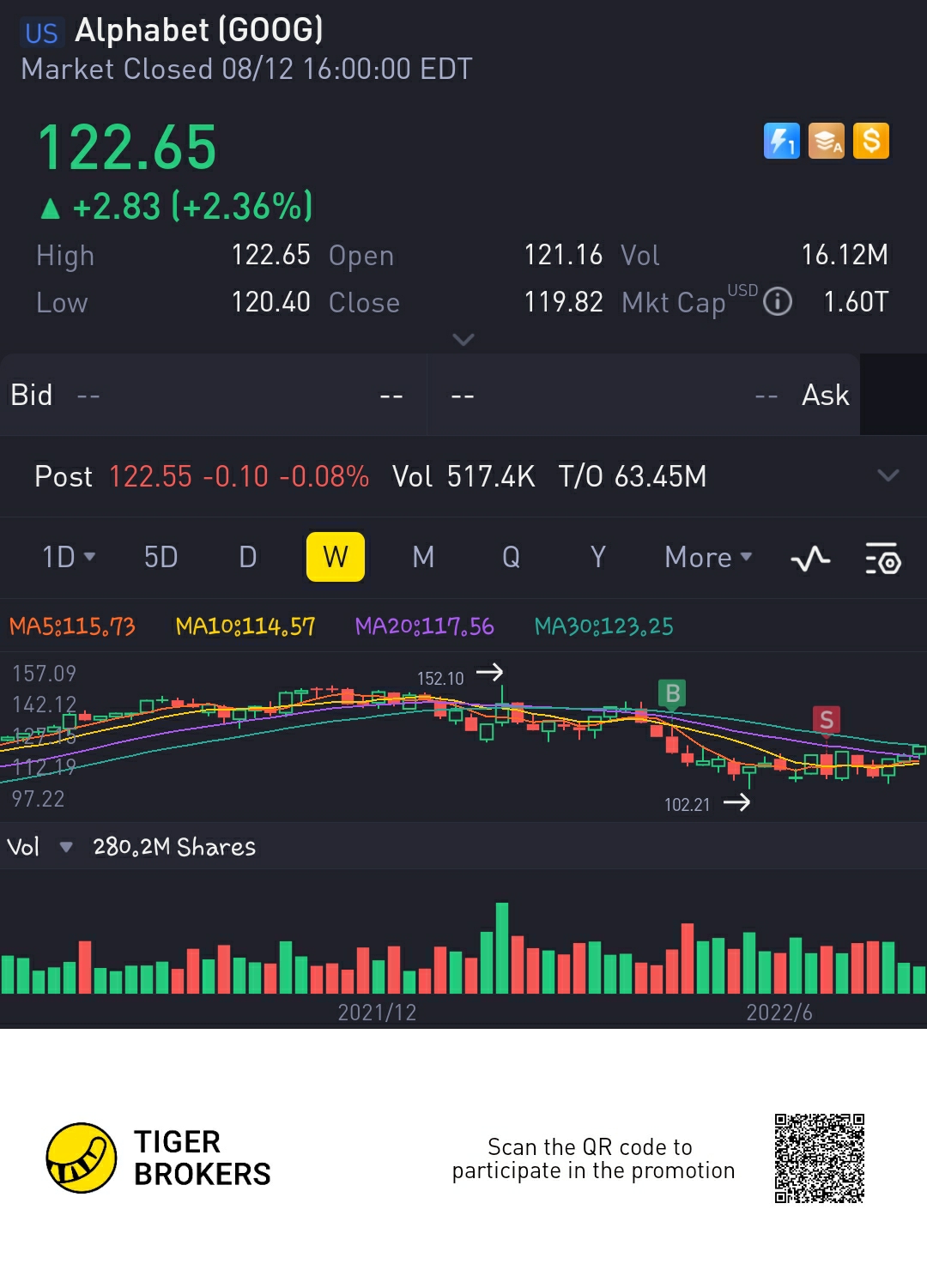
Task: Open the 1D timeframe dropdown
Action: pos(69,557)
